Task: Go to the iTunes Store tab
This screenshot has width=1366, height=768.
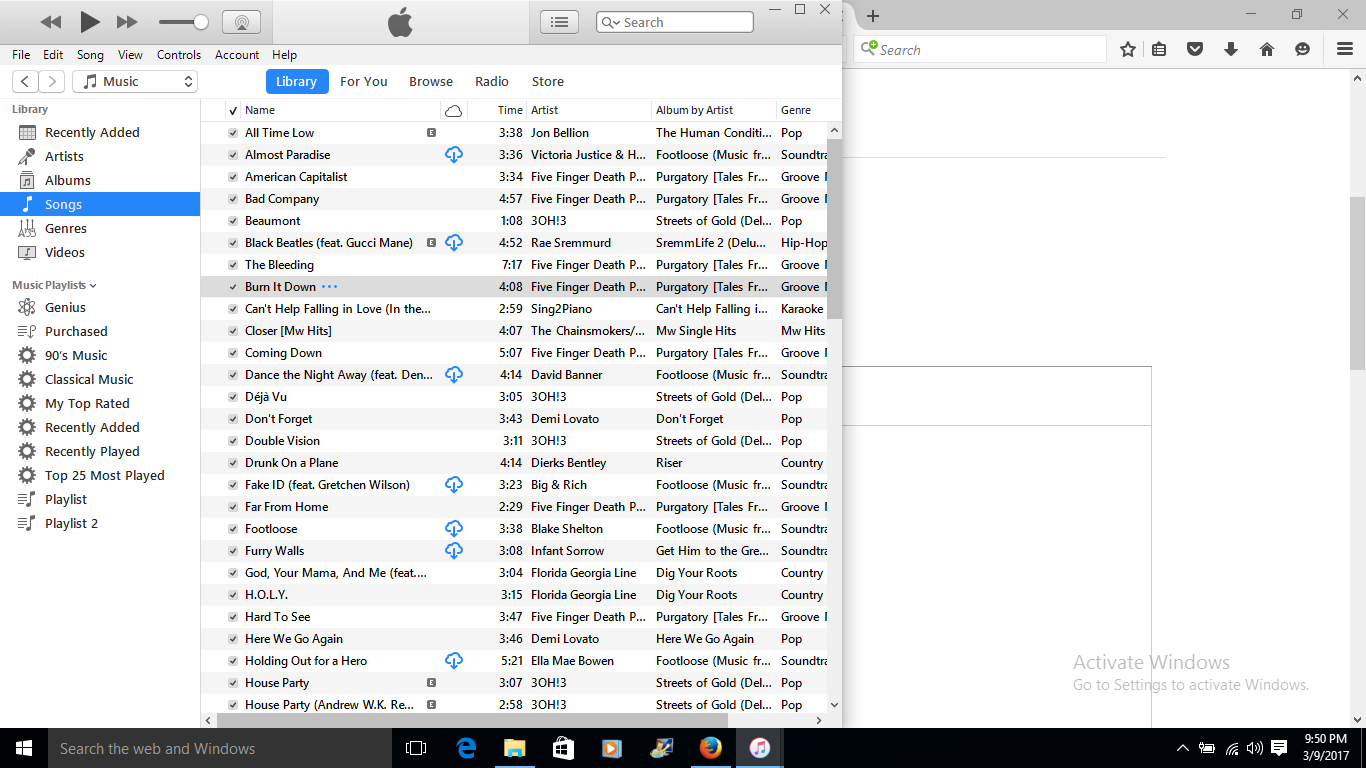Action: coord(548,82)
